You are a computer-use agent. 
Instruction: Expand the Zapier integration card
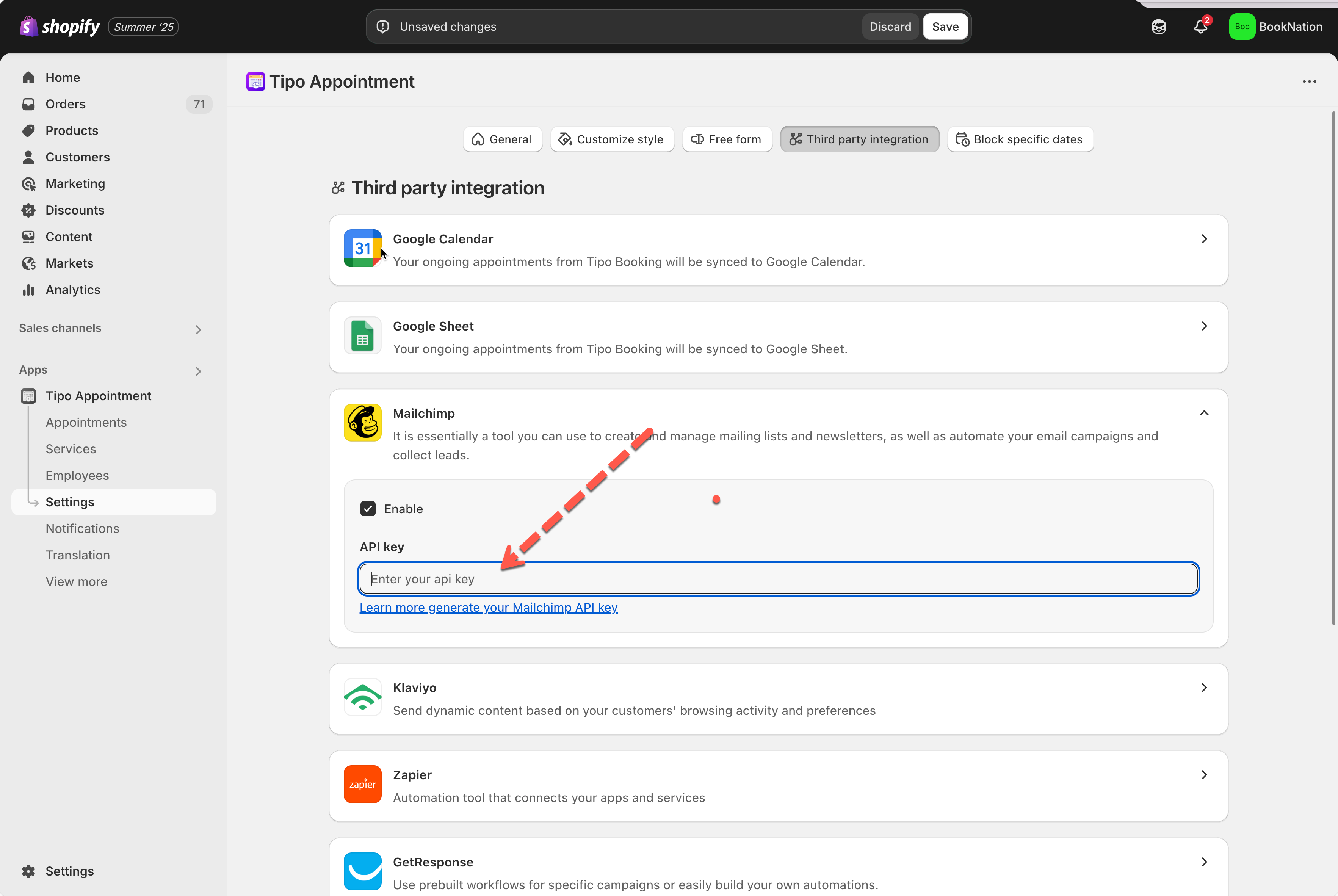click(1204, 775)
